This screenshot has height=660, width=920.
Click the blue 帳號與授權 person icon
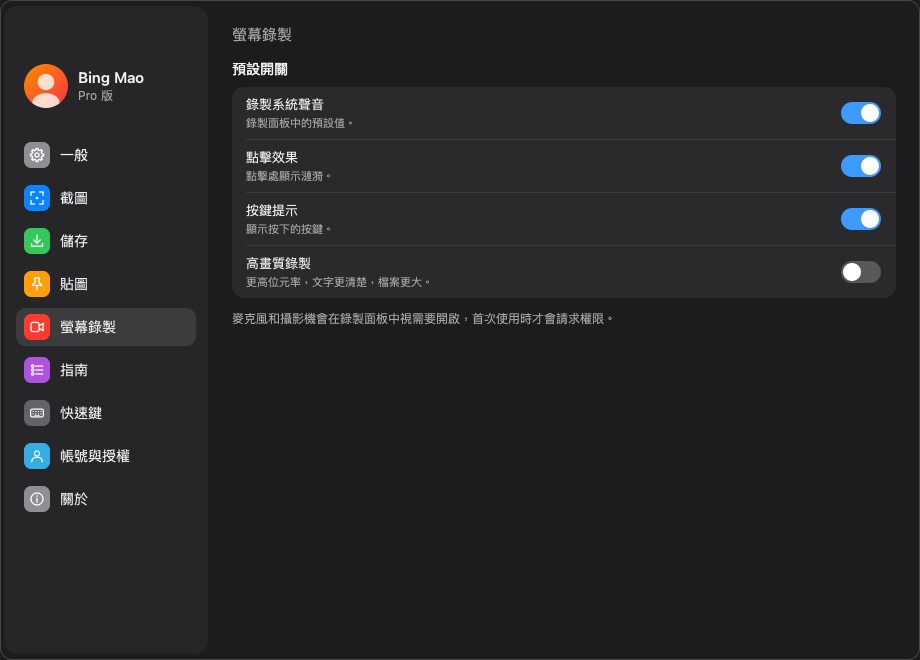point(37,456)
